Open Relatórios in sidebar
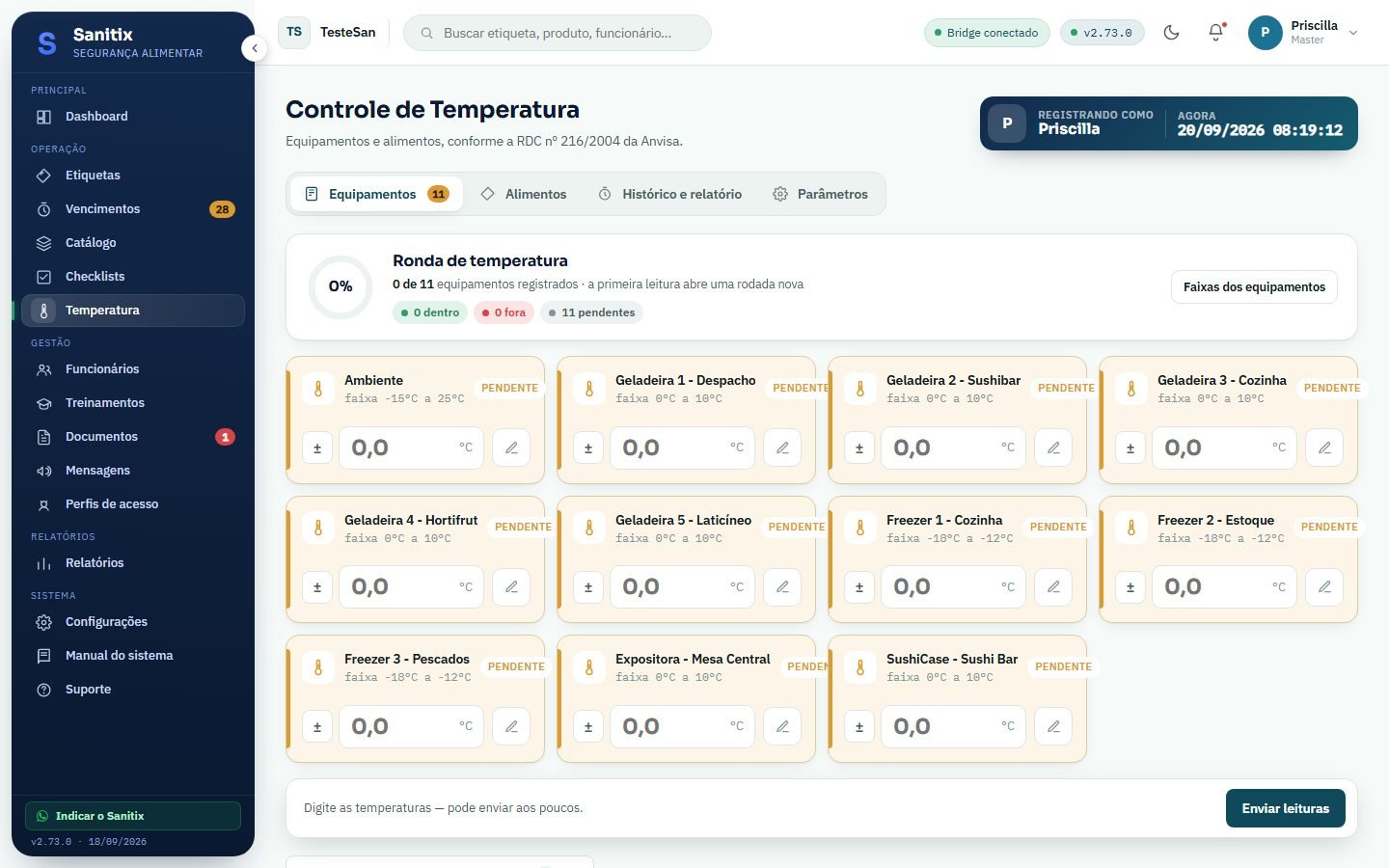Screen dimensions: 1389x868 133,563
